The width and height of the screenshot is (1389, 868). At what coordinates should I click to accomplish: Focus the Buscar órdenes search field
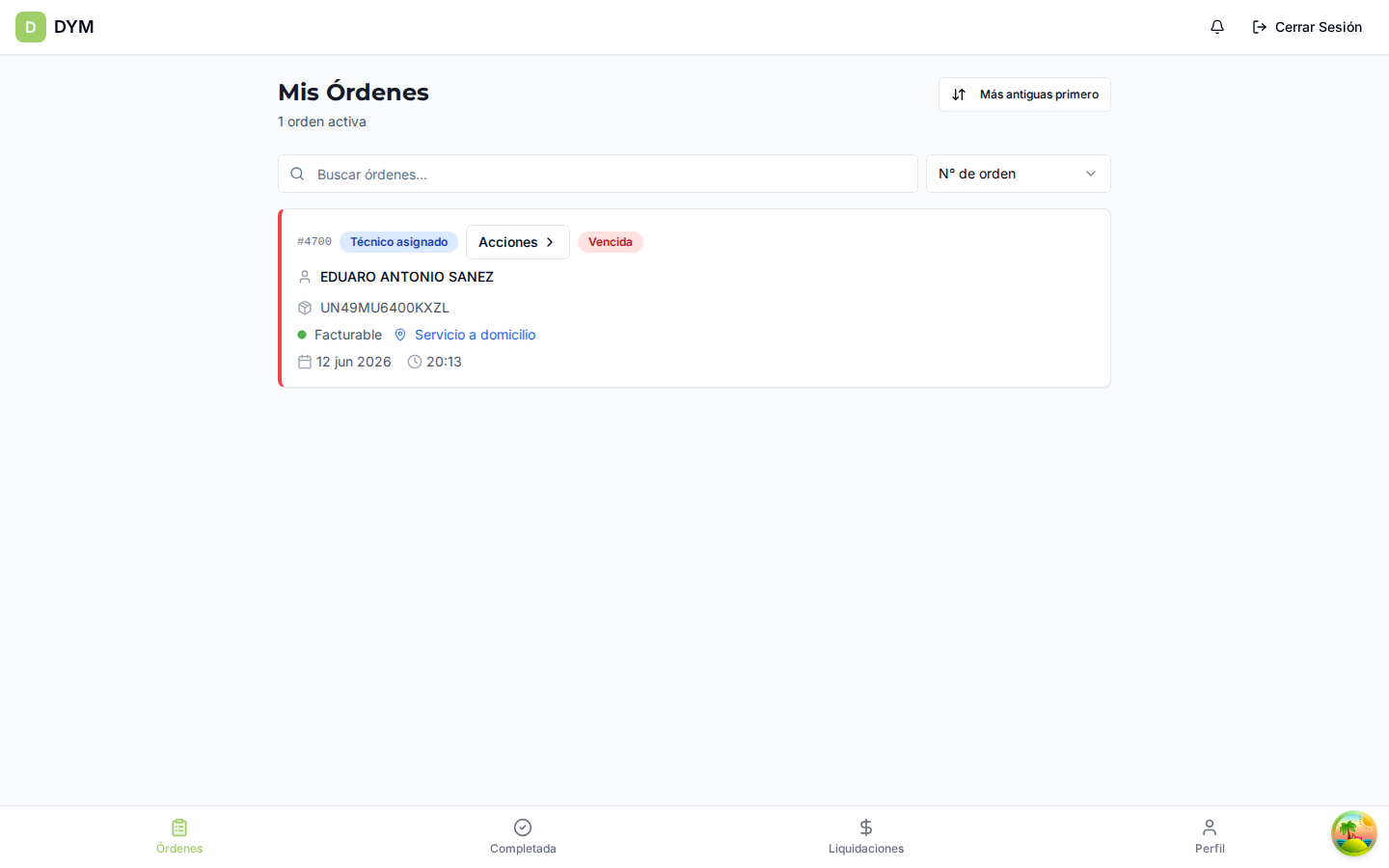tap(598, 174)
